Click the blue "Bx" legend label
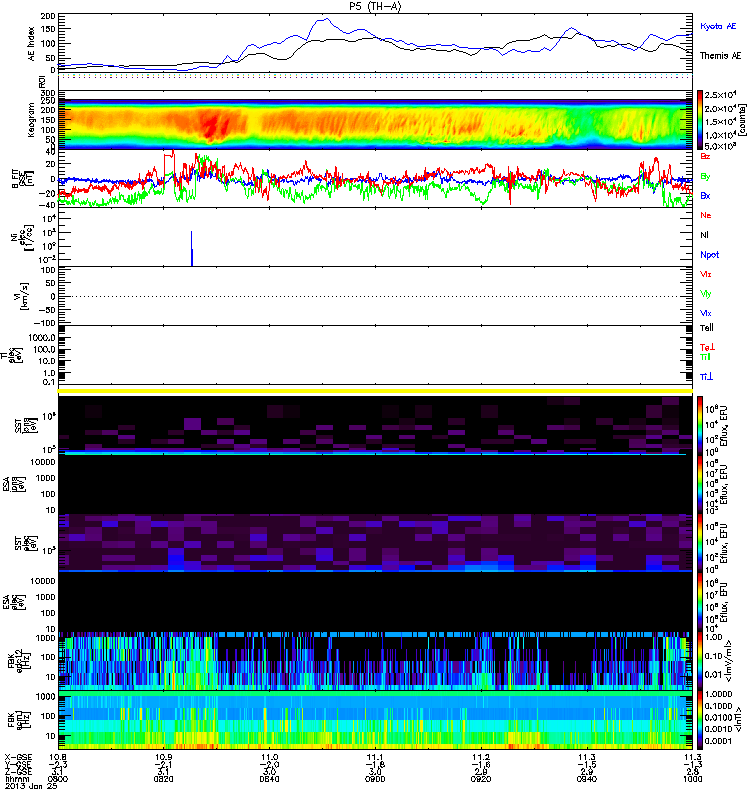This screenshot has width=750, height=800. (706, 195)
